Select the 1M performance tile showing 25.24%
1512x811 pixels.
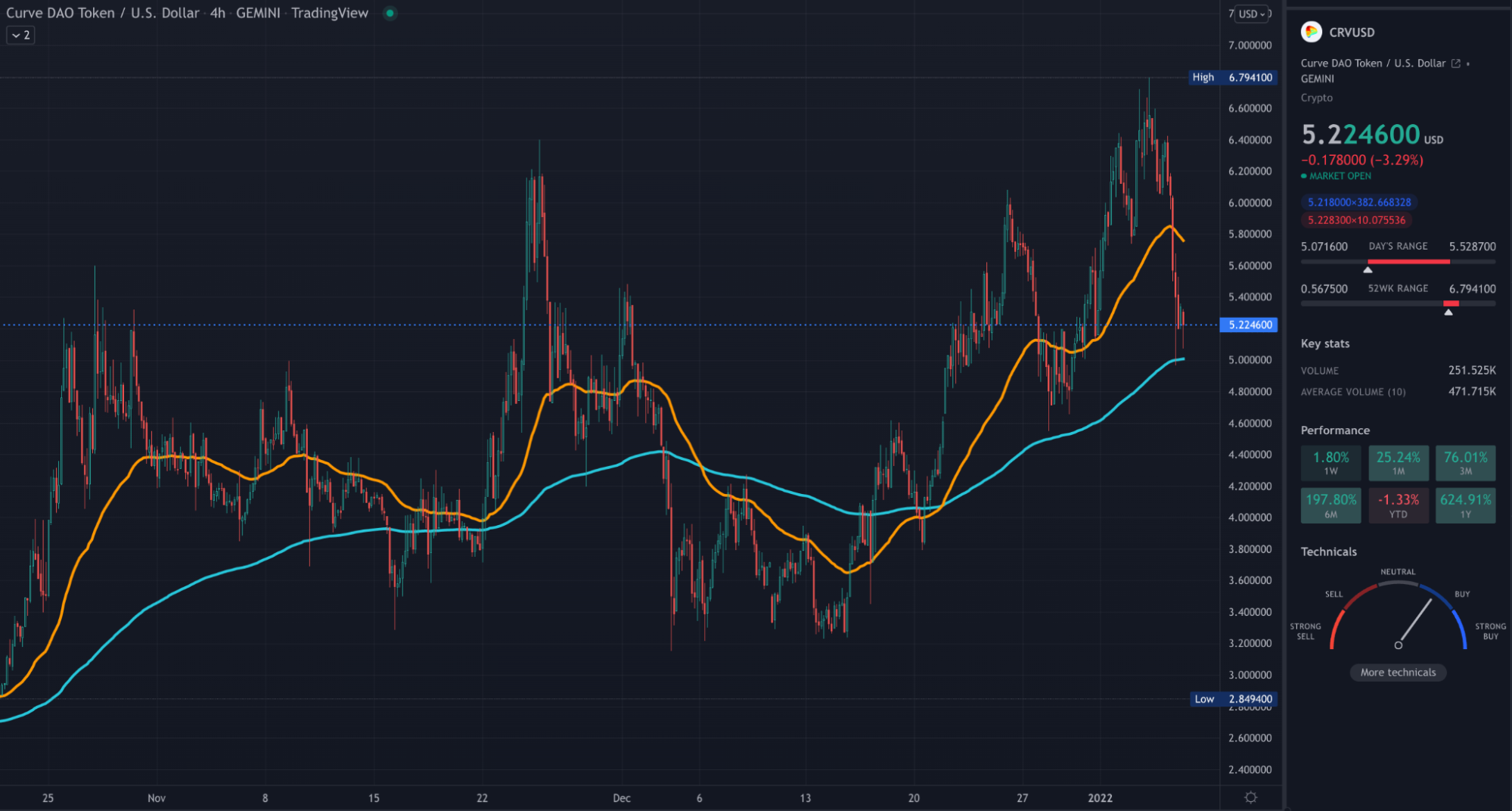(1398, 463)
